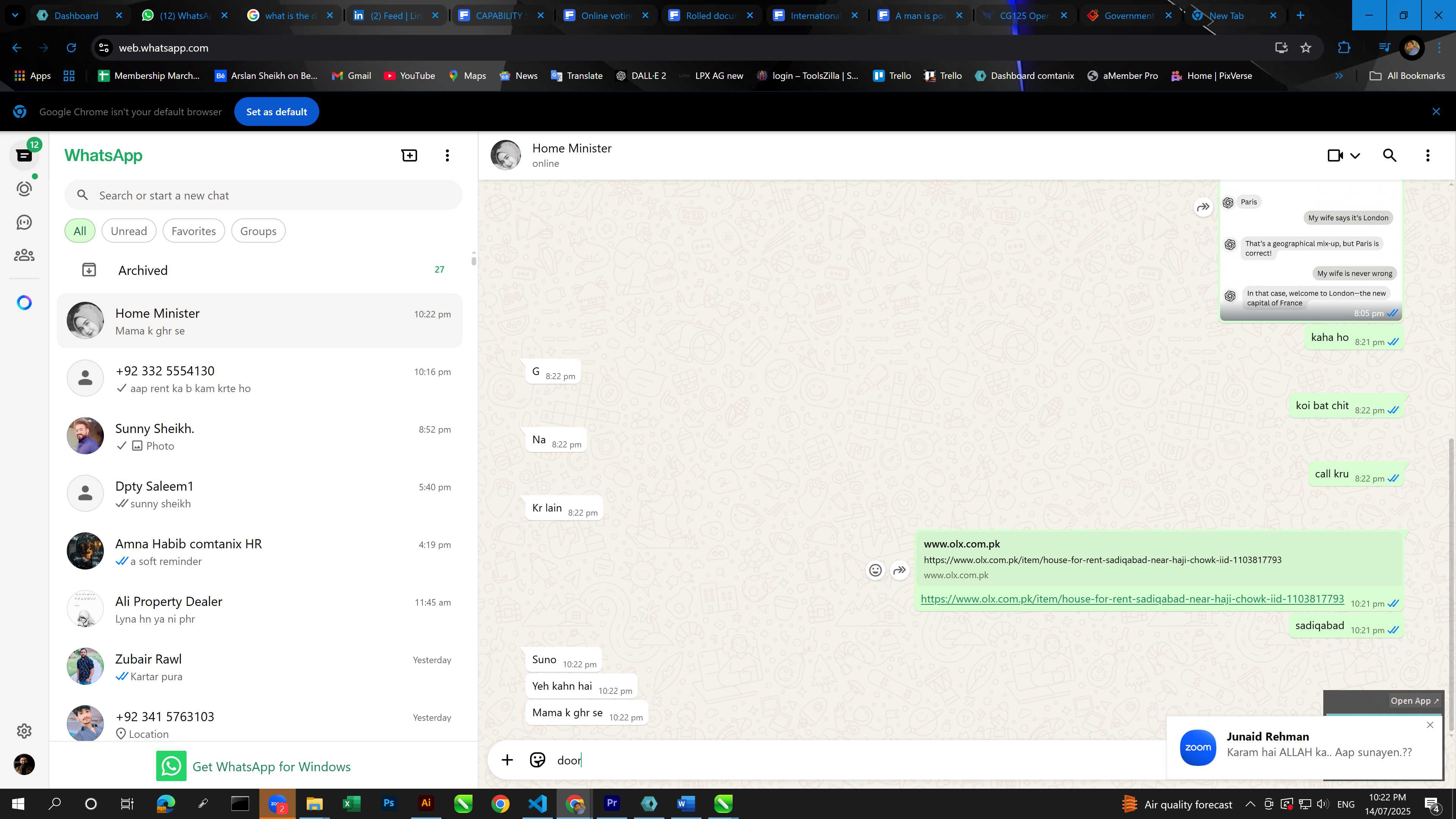This screenshot has width=1456, height=819.
Task: Install WhatsApp Web app icon in address bar
Action: 1281,48
